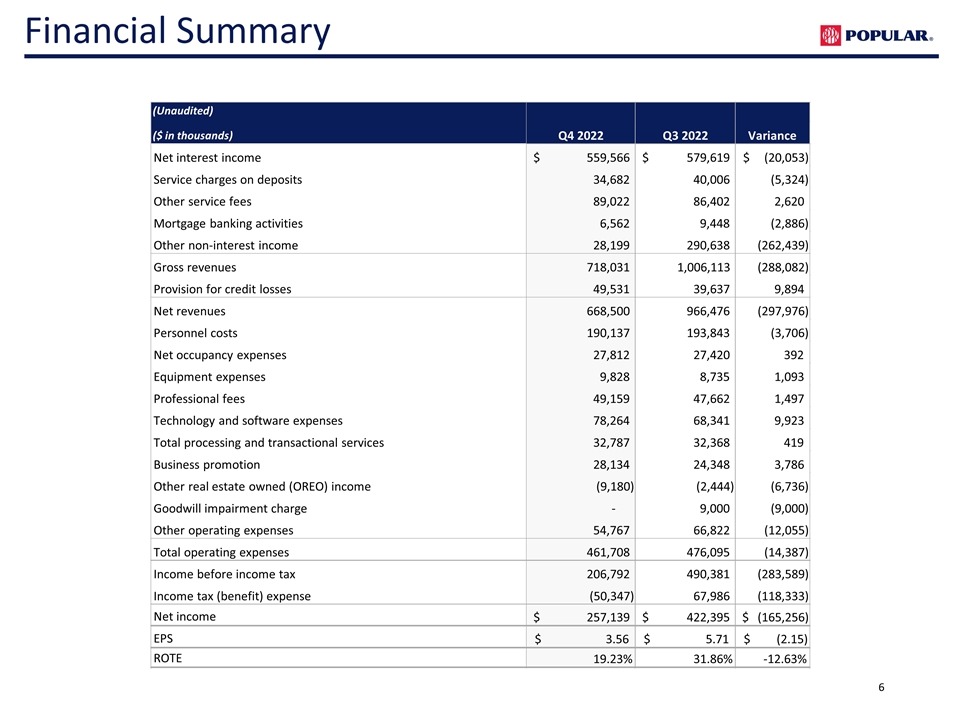Viewport: 960px width, 720px height.
Task: Click the Popular logo icon
Action: tap(832, 36)
